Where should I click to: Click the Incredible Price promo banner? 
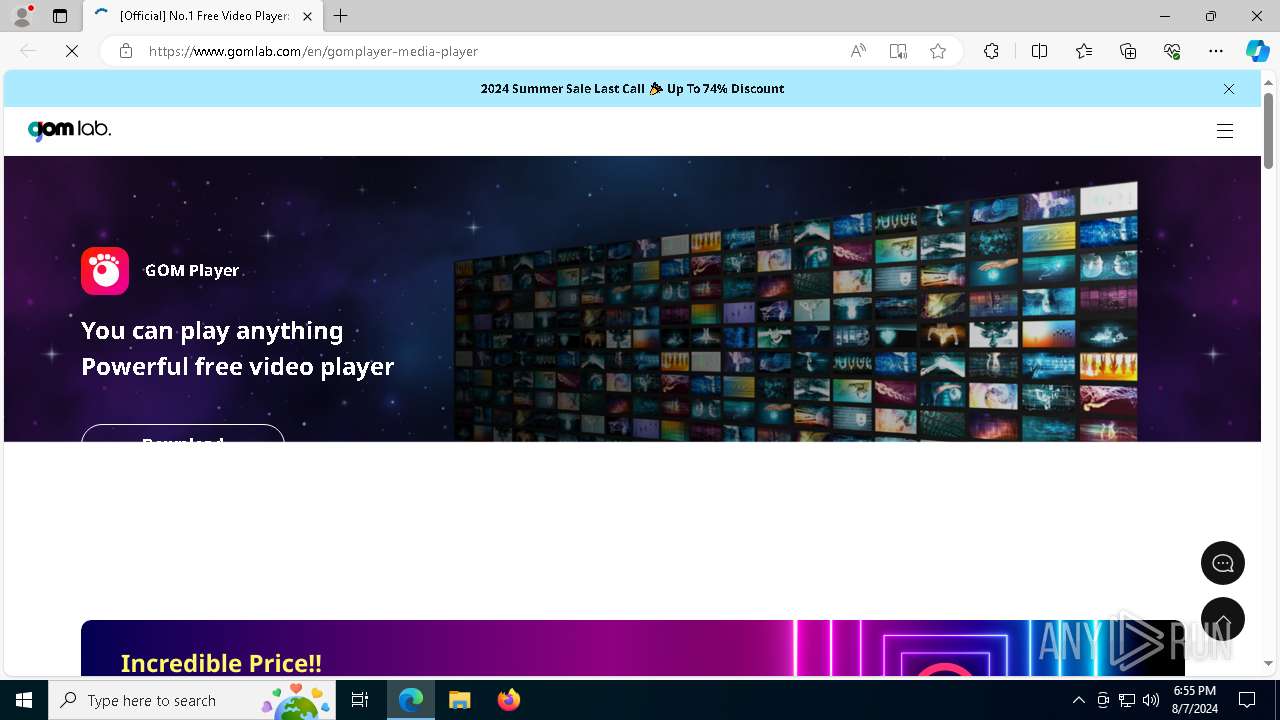click(633, 648)
